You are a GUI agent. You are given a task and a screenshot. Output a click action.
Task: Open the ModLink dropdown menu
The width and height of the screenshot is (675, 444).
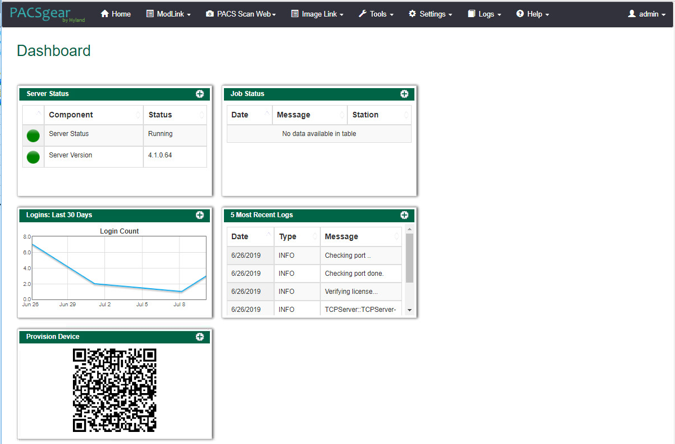(x=168, y=14)
